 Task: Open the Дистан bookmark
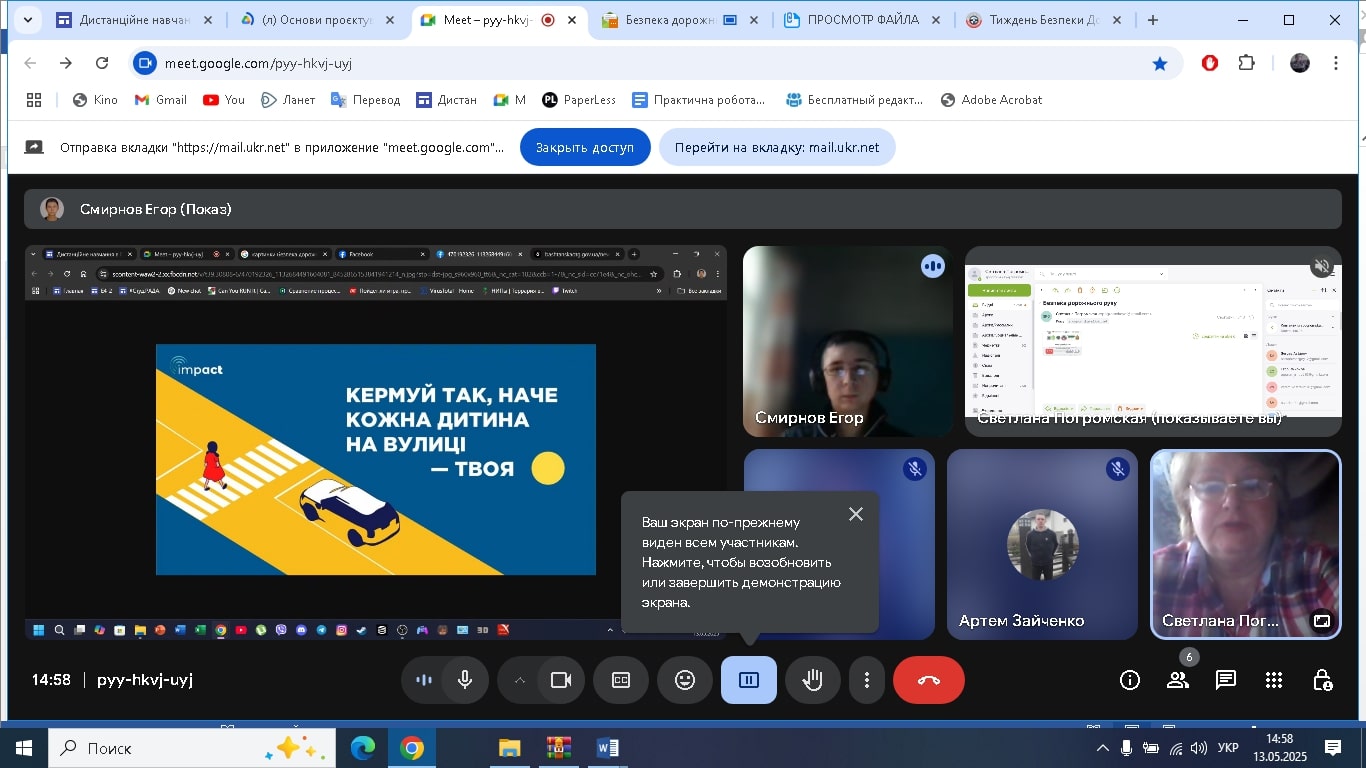pos(446,100)
